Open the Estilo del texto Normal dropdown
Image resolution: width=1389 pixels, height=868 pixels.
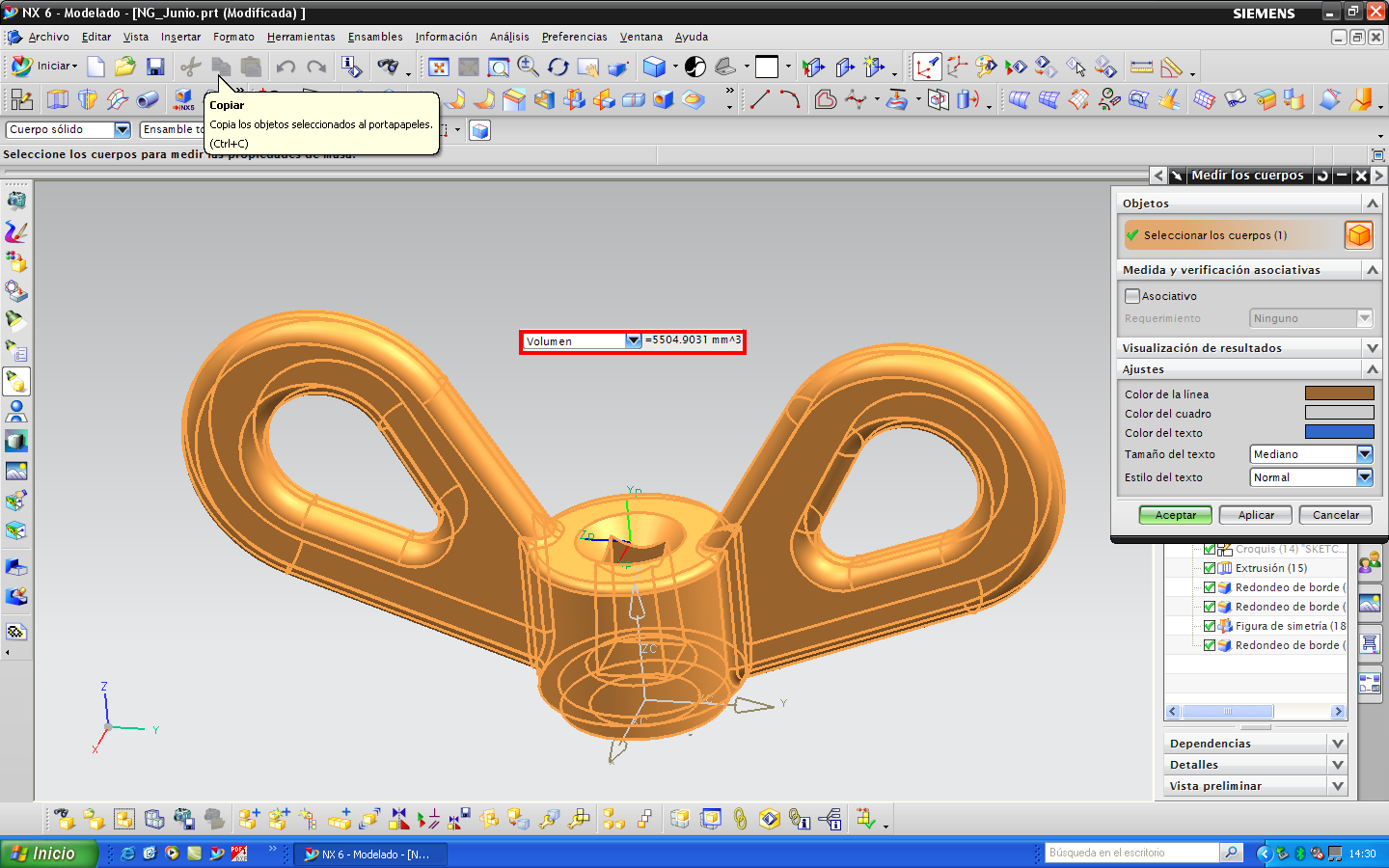pyautogui.click(x=1364, y=476)
